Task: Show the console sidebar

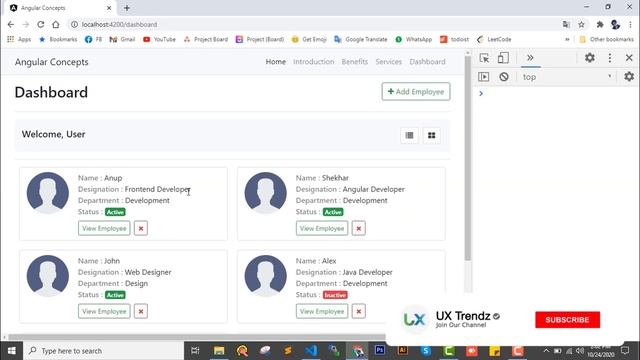Action: tap(484, 77)
